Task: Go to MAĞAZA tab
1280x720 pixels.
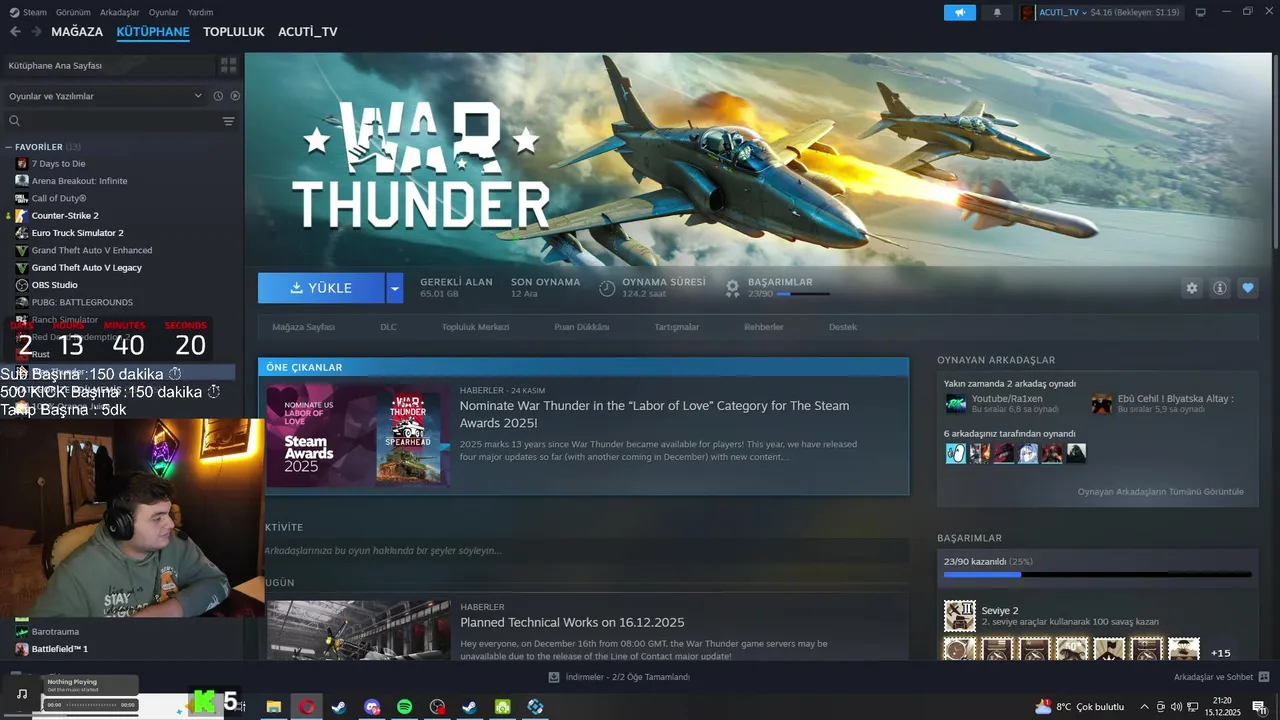Action: point(77,32)
